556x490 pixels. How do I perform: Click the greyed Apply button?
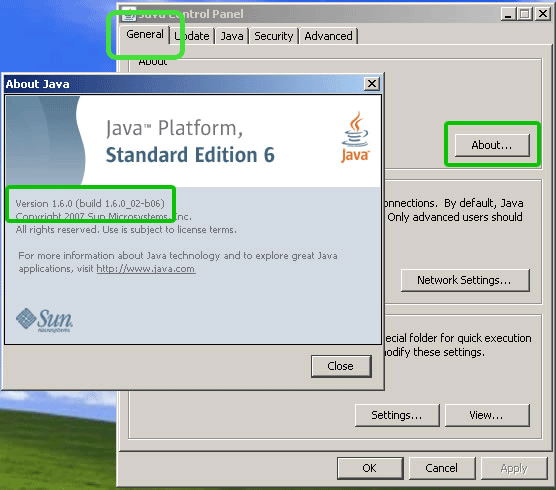click(x=514, y=468)
